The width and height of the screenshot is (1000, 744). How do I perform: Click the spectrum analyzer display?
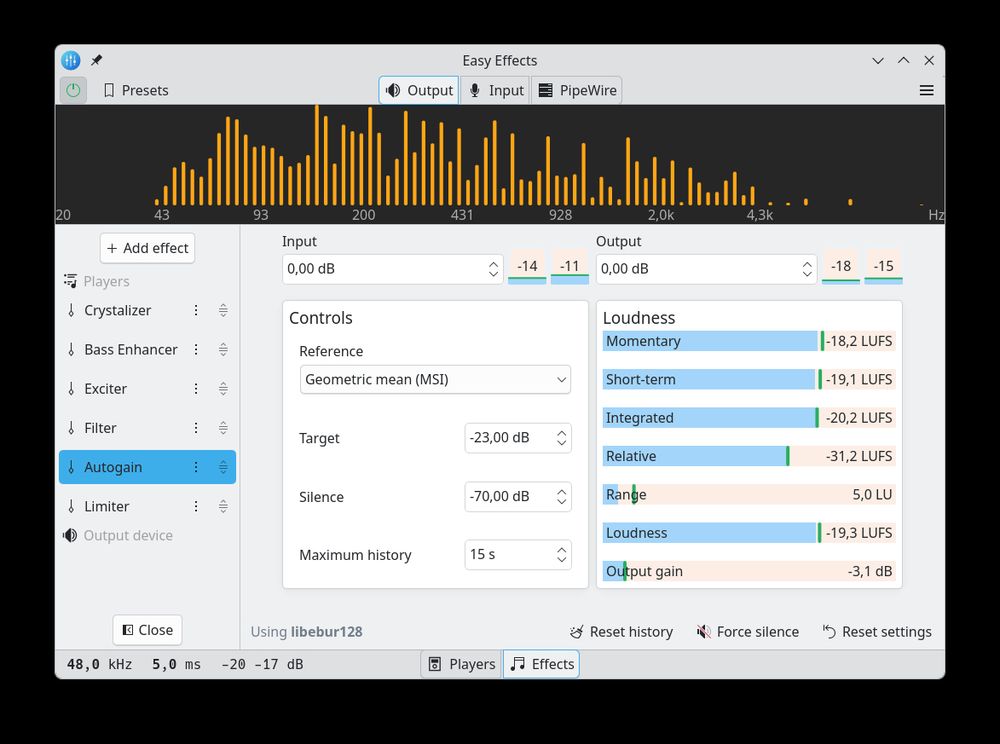[x=500, y=164]
